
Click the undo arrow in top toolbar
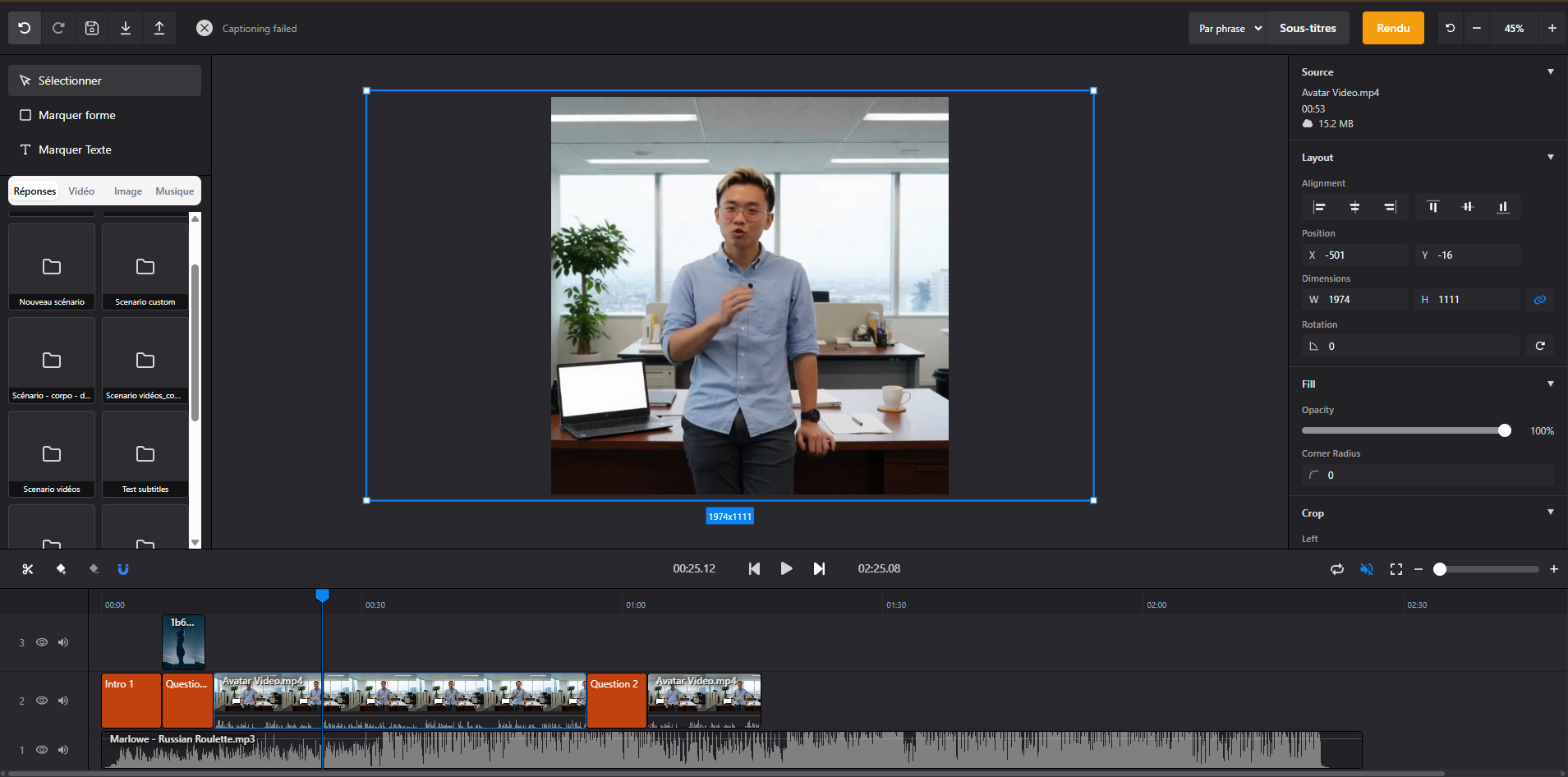point(25,28)
